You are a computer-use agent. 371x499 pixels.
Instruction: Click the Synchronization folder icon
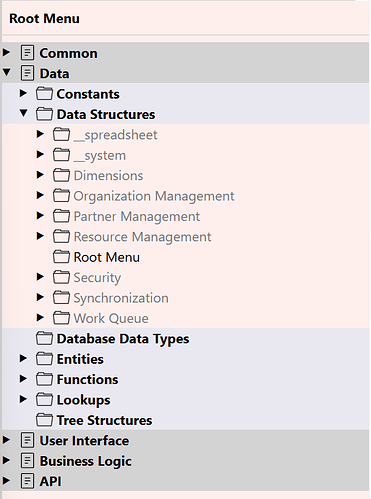[x=61, y=298]
